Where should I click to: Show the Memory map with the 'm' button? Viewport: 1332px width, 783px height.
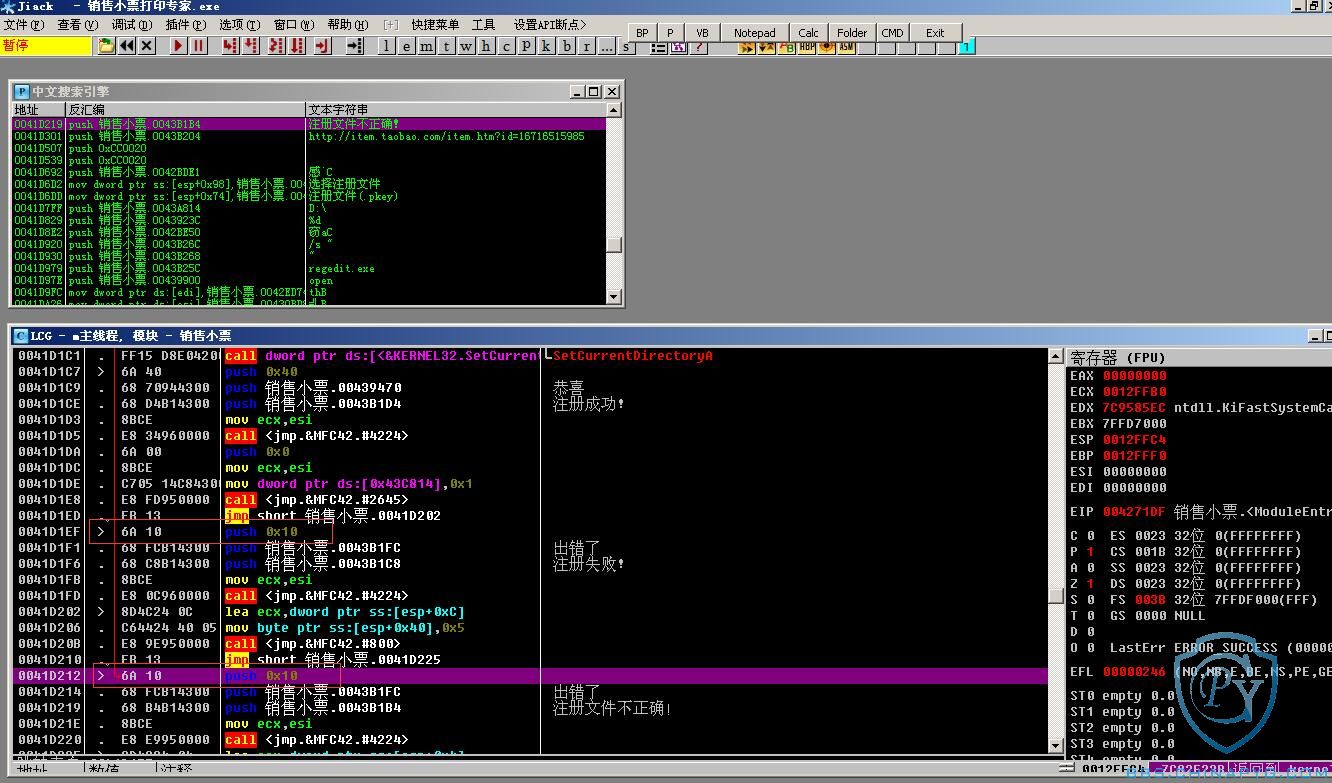(426, 46)
